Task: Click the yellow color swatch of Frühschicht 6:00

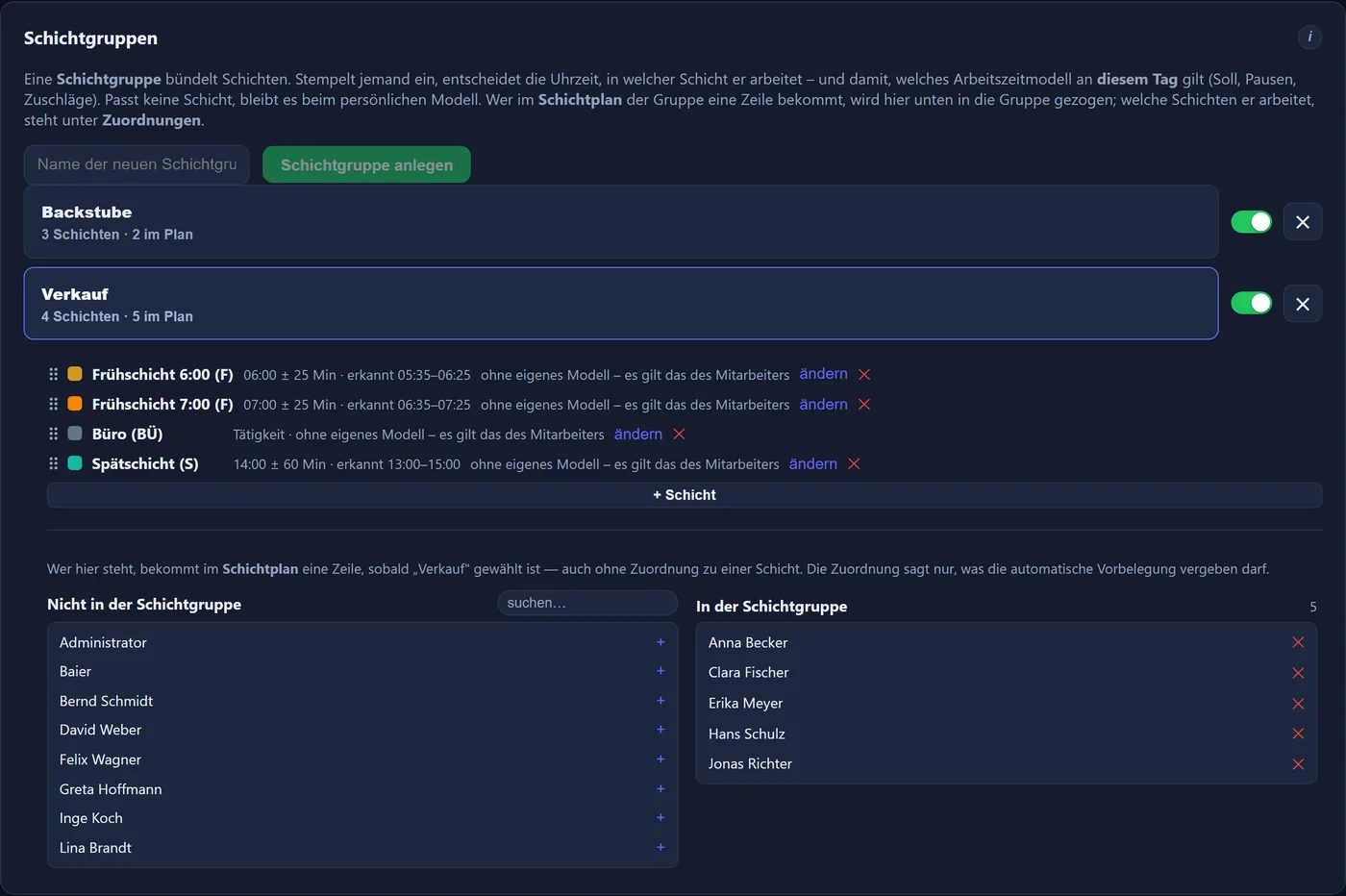Action: (x=75, y=374)
